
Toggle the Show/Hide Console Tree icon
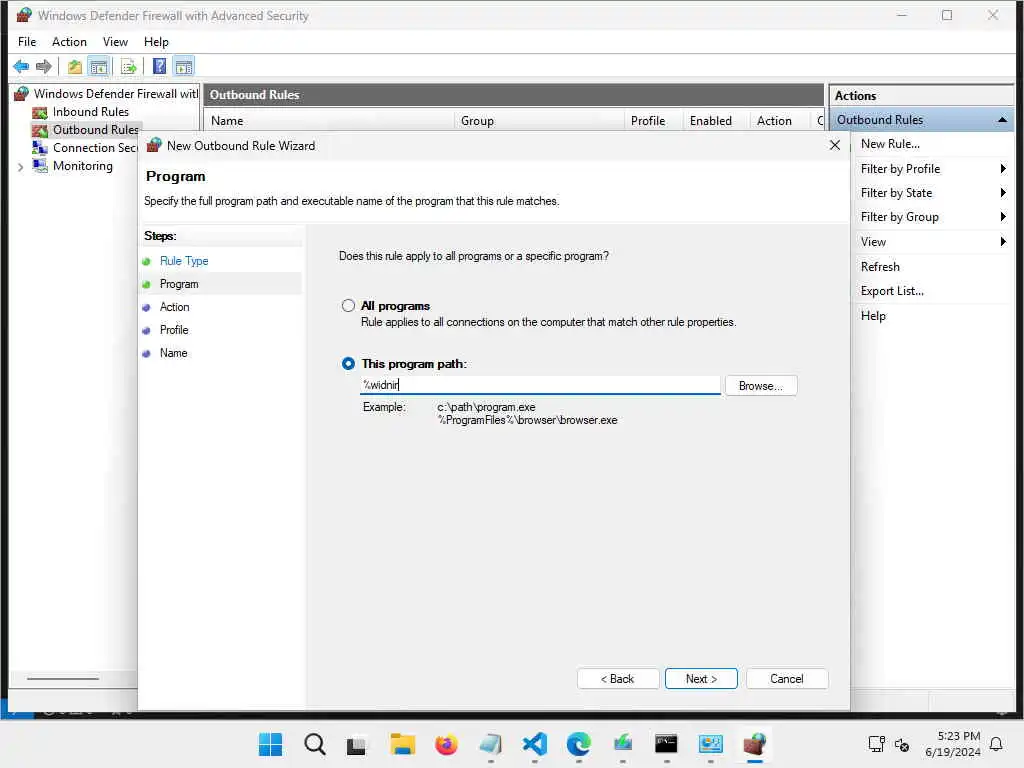pyautogui.click(x=99, y=66)
